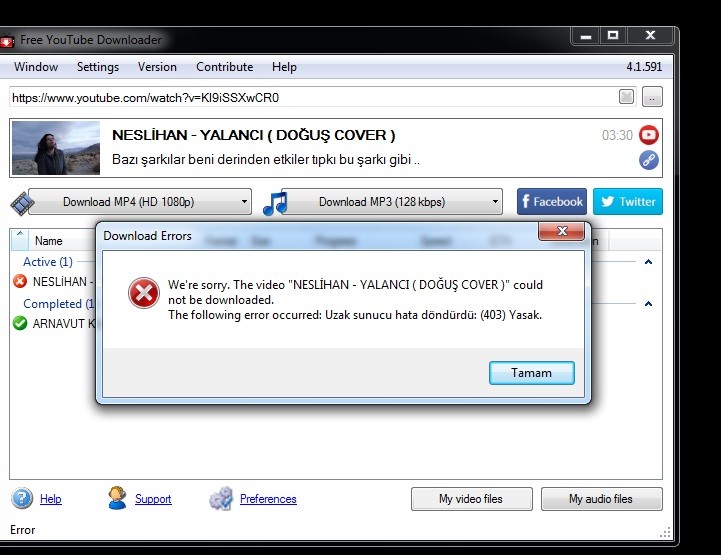Click the browse button with two dots
This screenshot has width=721, height=555.
tap(652, 97)
